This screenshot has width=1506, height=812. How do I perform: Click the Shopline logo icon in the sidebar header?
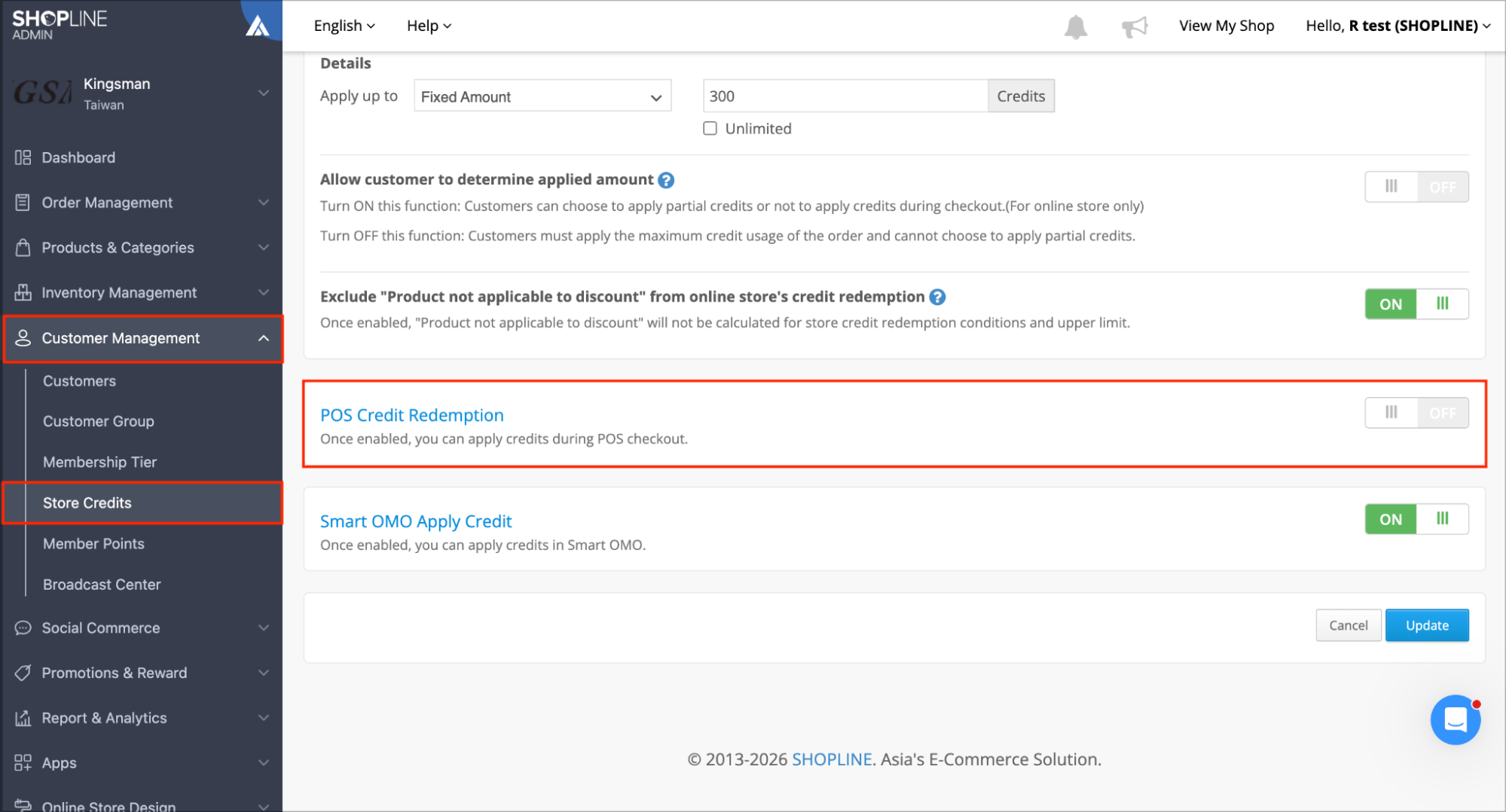pos(258,26)
